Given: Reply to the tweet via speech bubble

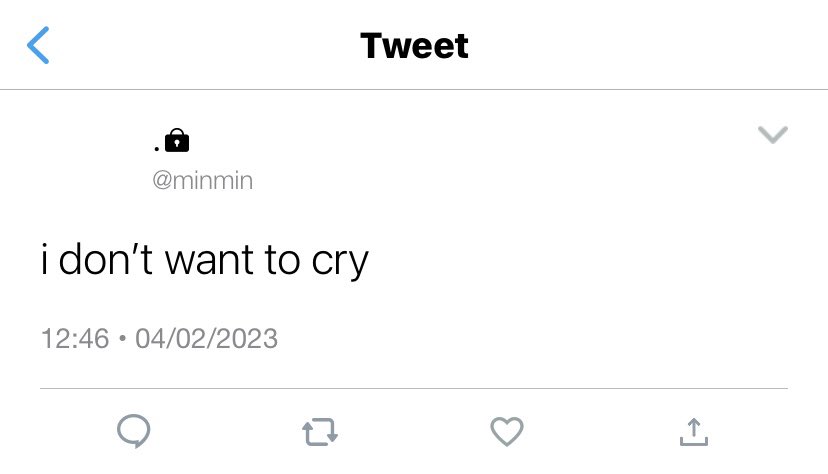Looking at the screenshot, I should coord(134,431).
